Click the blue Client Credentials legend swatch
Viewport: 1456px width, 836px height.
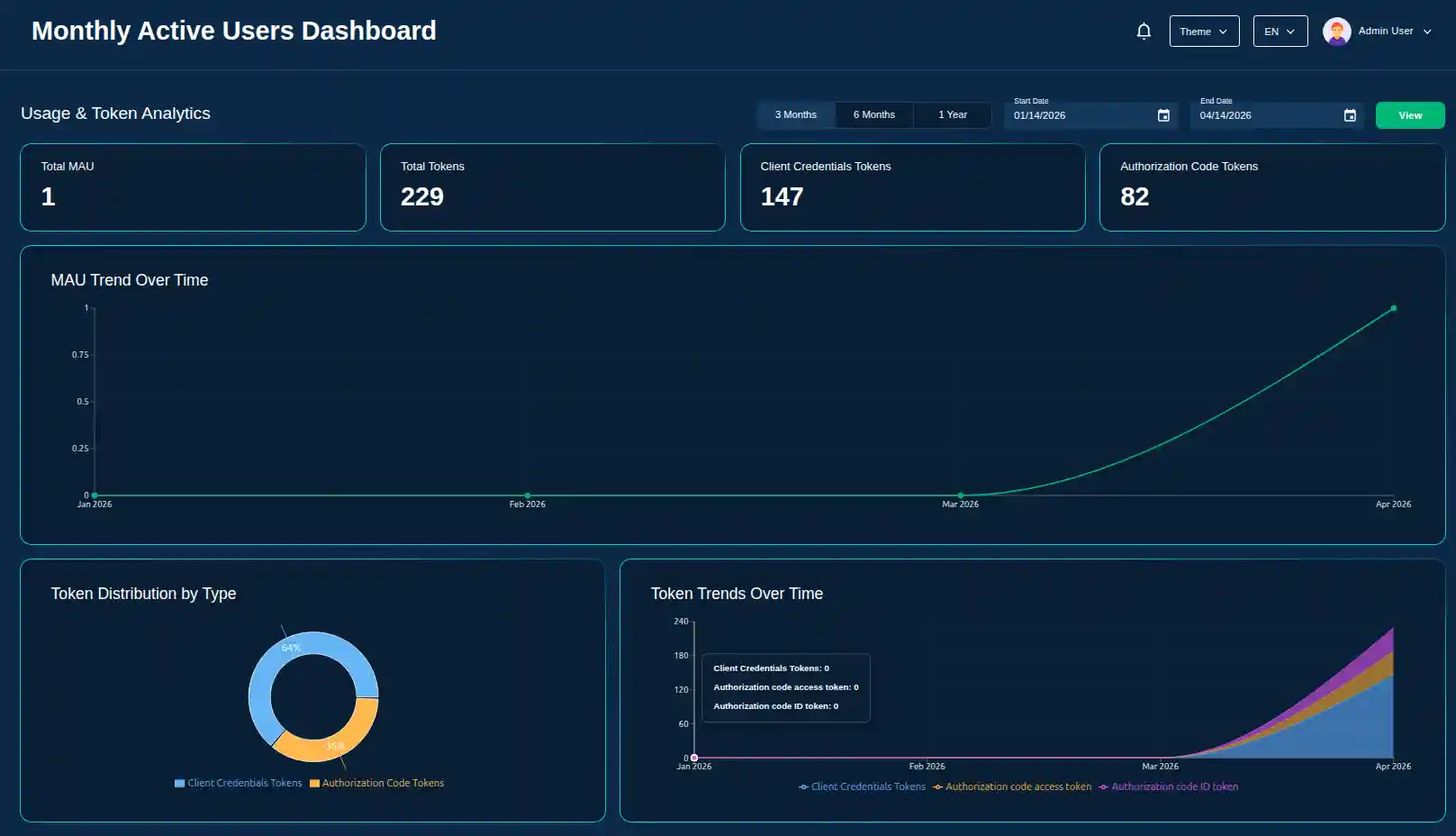click(x=180, y=784)
